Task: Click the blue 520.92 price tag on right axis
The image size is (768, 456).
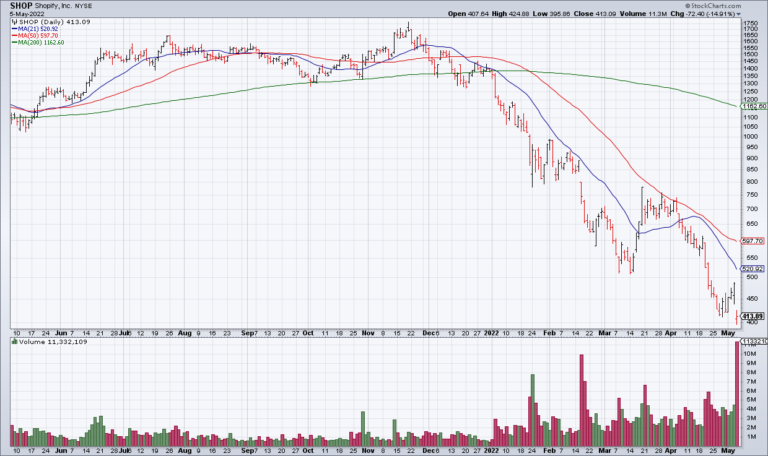Action: point(753,269)
